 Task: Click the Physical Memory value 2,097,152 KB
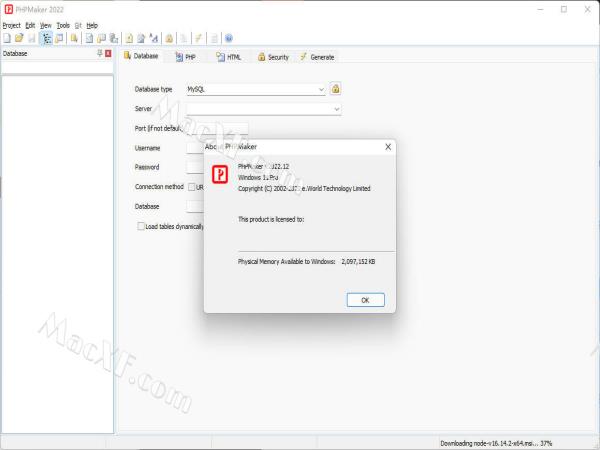(x=358, y=261)
